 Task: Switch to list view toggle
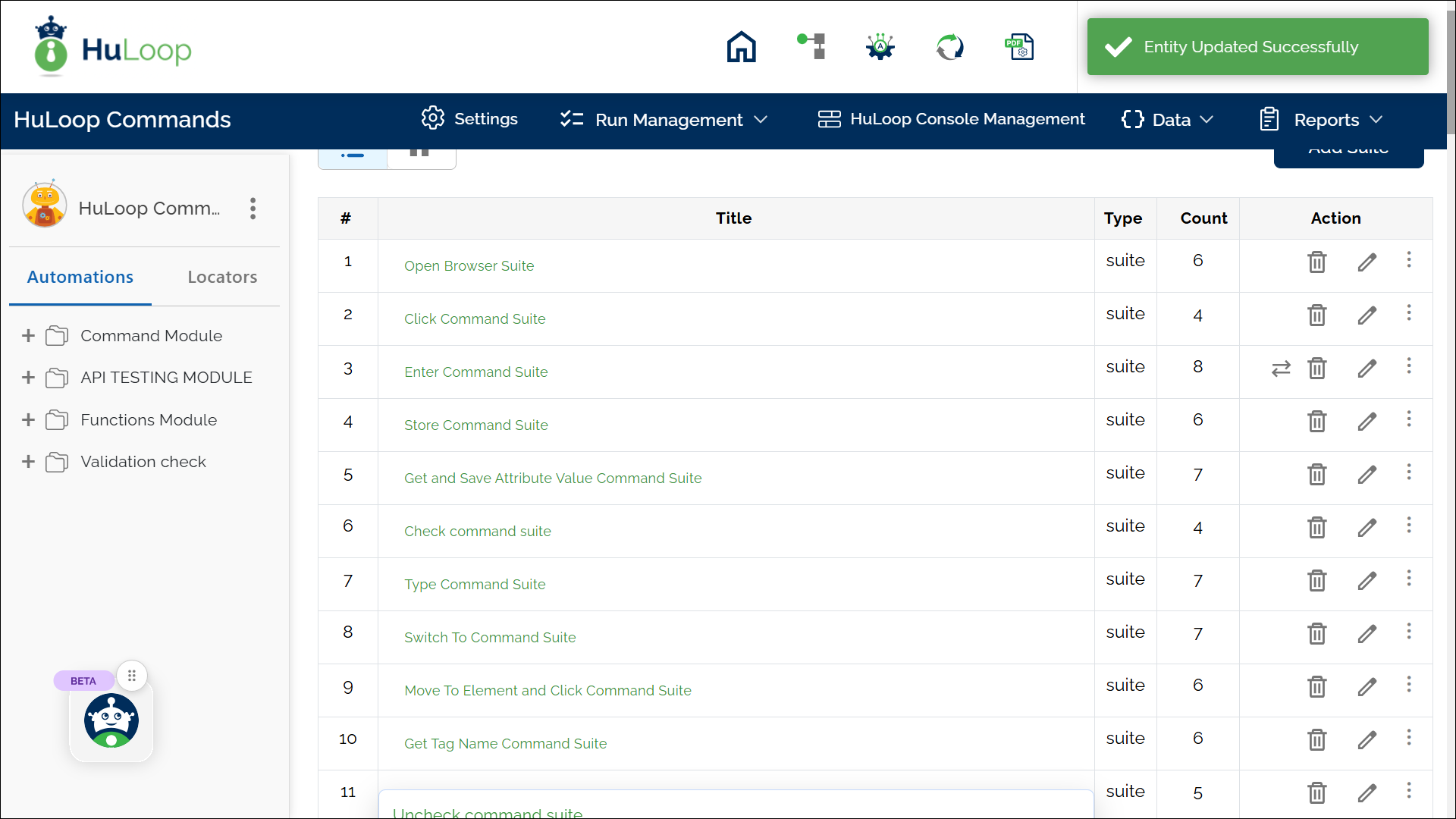point(353,155)
